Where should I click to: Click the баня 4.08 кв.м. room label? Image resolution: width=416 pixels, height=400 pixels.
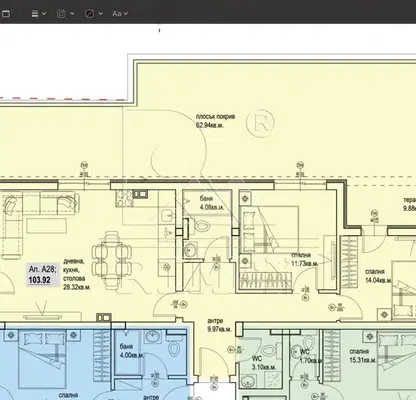click(x=212, y=203)
